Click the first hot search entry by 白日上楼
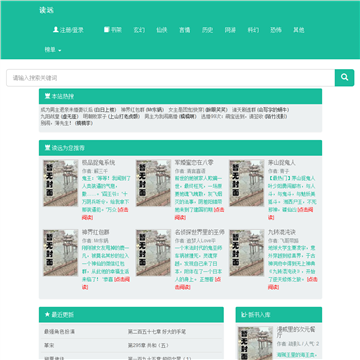Viewport: 360px width, 360px height. tap(66, 110)
